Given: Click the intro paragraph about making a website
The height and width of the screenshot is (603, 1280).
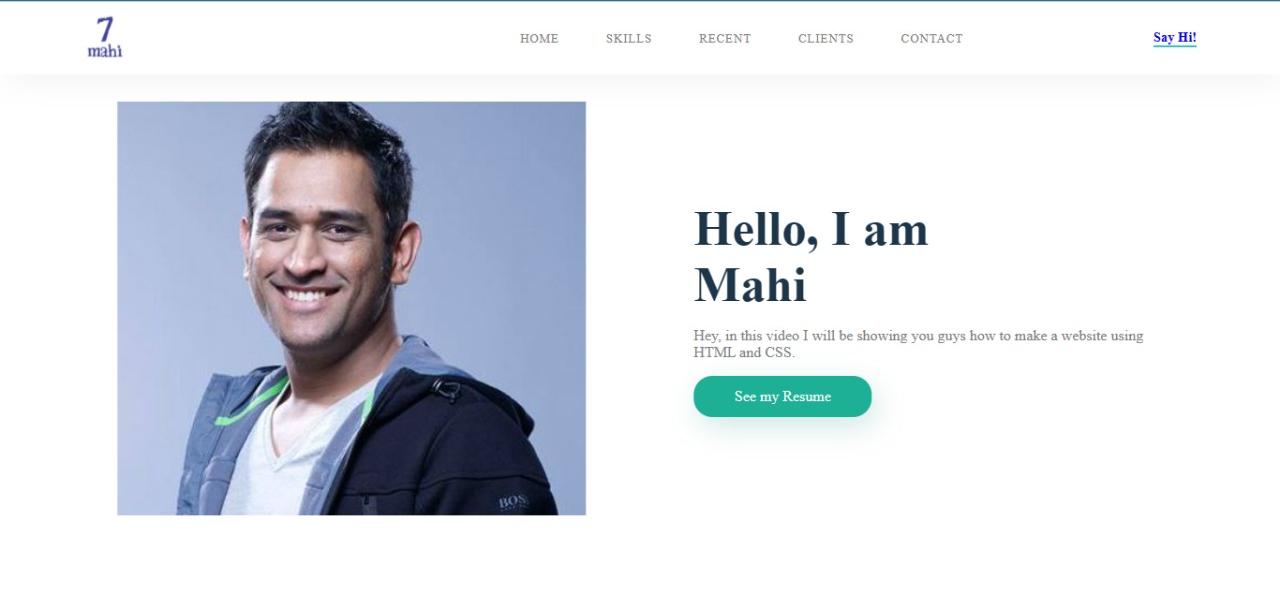Looking at the screenshot, I should click(x=918, y=344).
